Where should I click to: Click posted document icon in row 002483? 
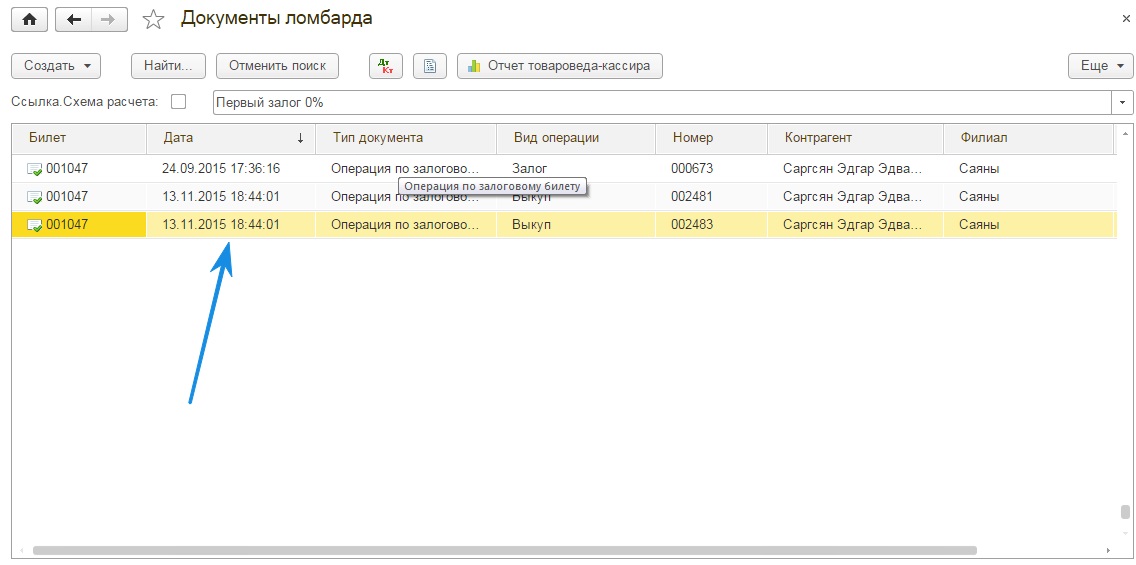coord(34,225)
